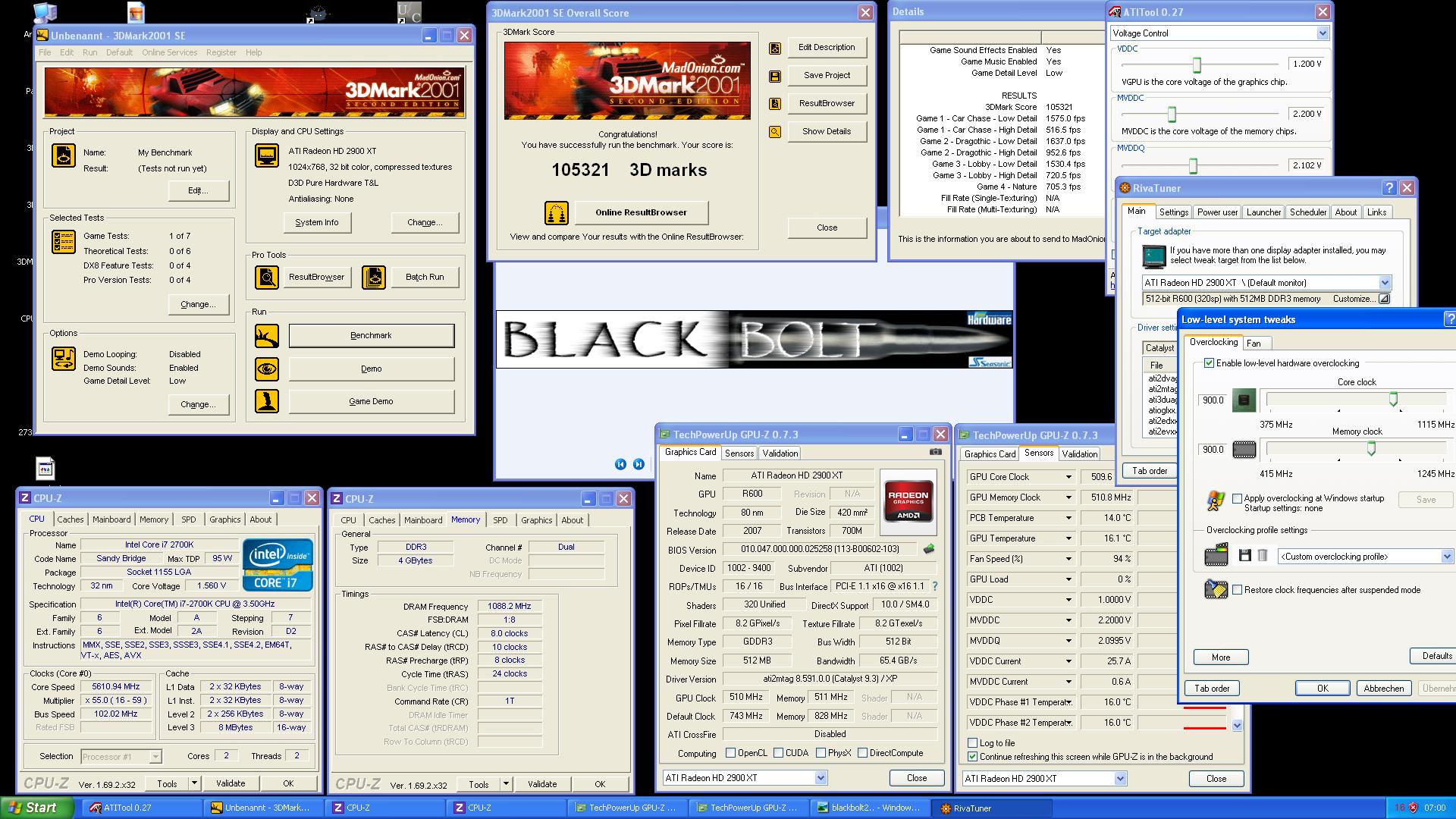Toggle Apply overclocking at Windows startup
The width and height of the screenshot is (1456, 819).
pos(1238,499)
